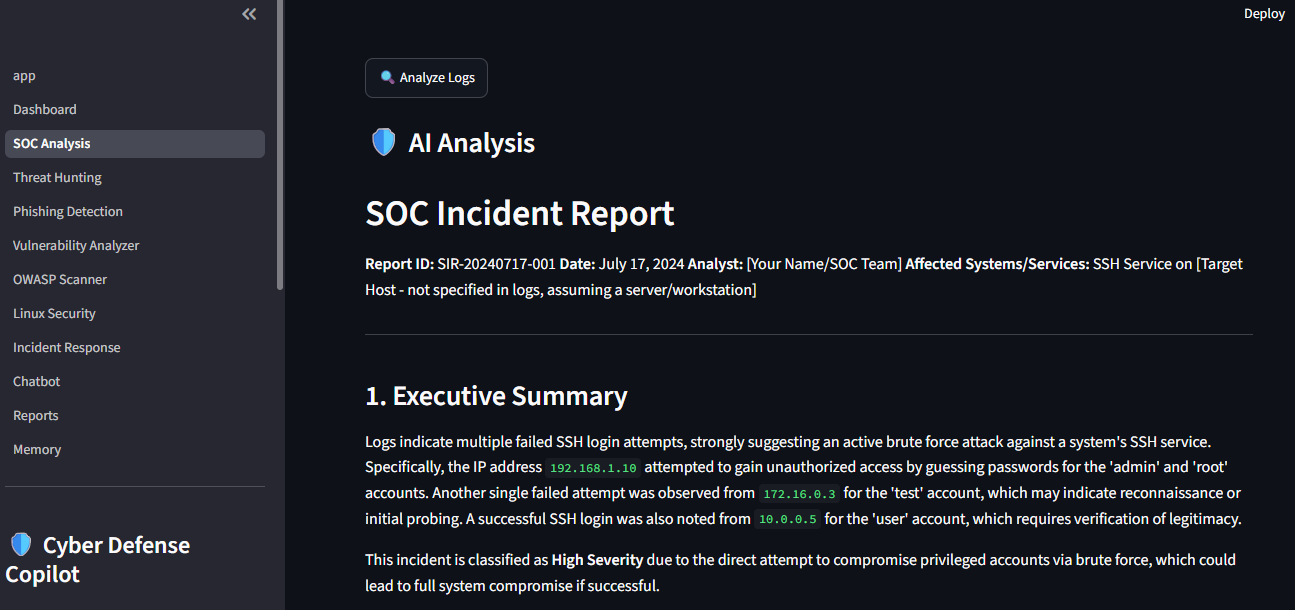Click the 1. Executive Summary heading
Screen dimensions: 1295x610
click(x=496, y=396)
